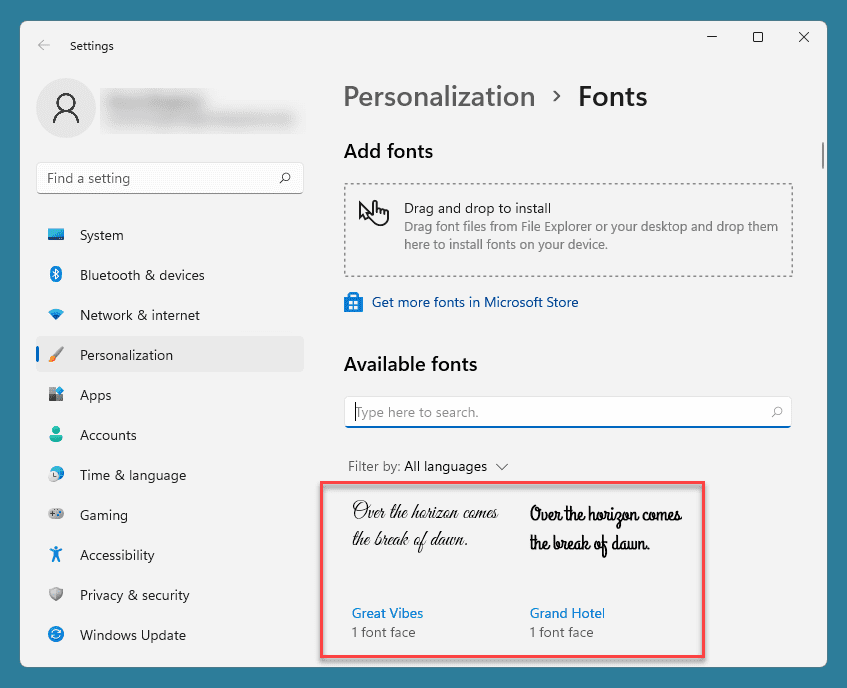This screenshot has width=847, height=688.
Task: Open Accessibility settings
Action: [170, 555]
